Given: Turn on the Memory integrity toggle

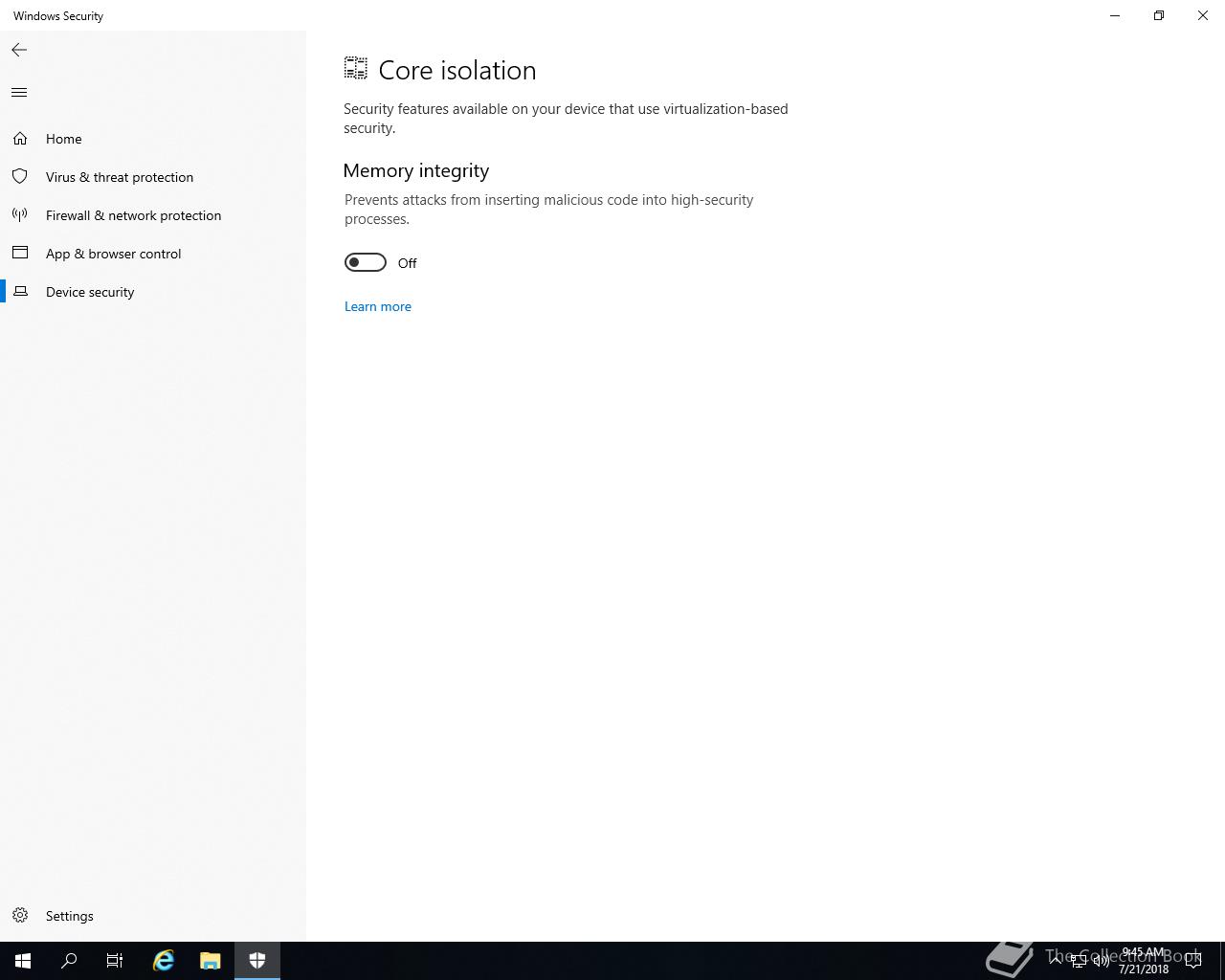Looking at the screenshot, I should click(366, 262).
